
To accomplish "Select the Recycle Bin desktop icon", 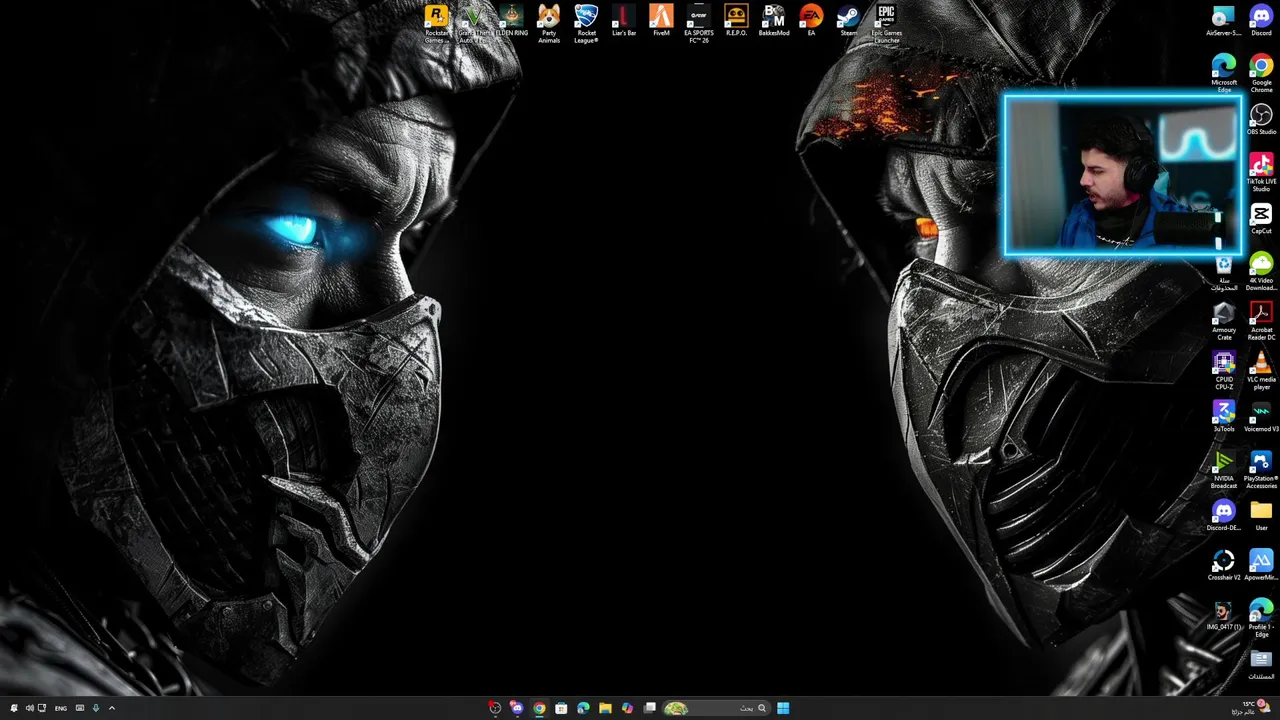I will 1224,272.
